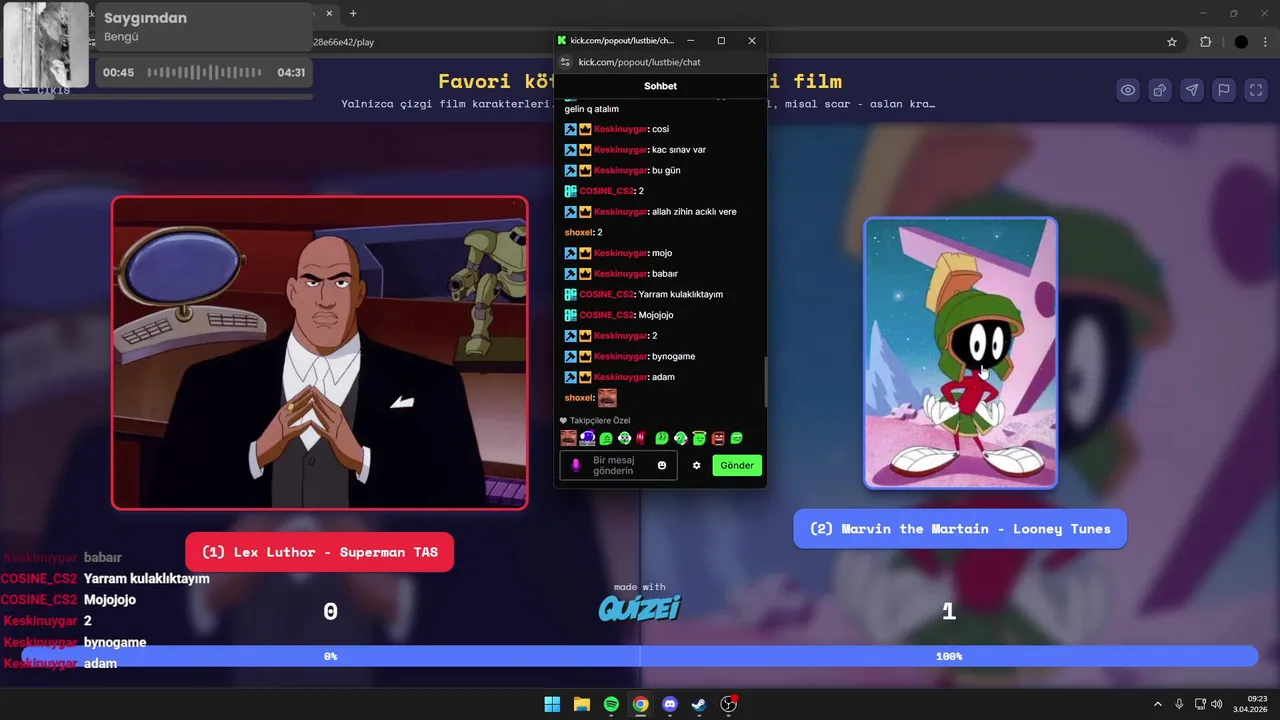Click the flag report icon in Quizei toolbar
The width and height of the screenshot is (1280, 720).
tap(1224, 90)
